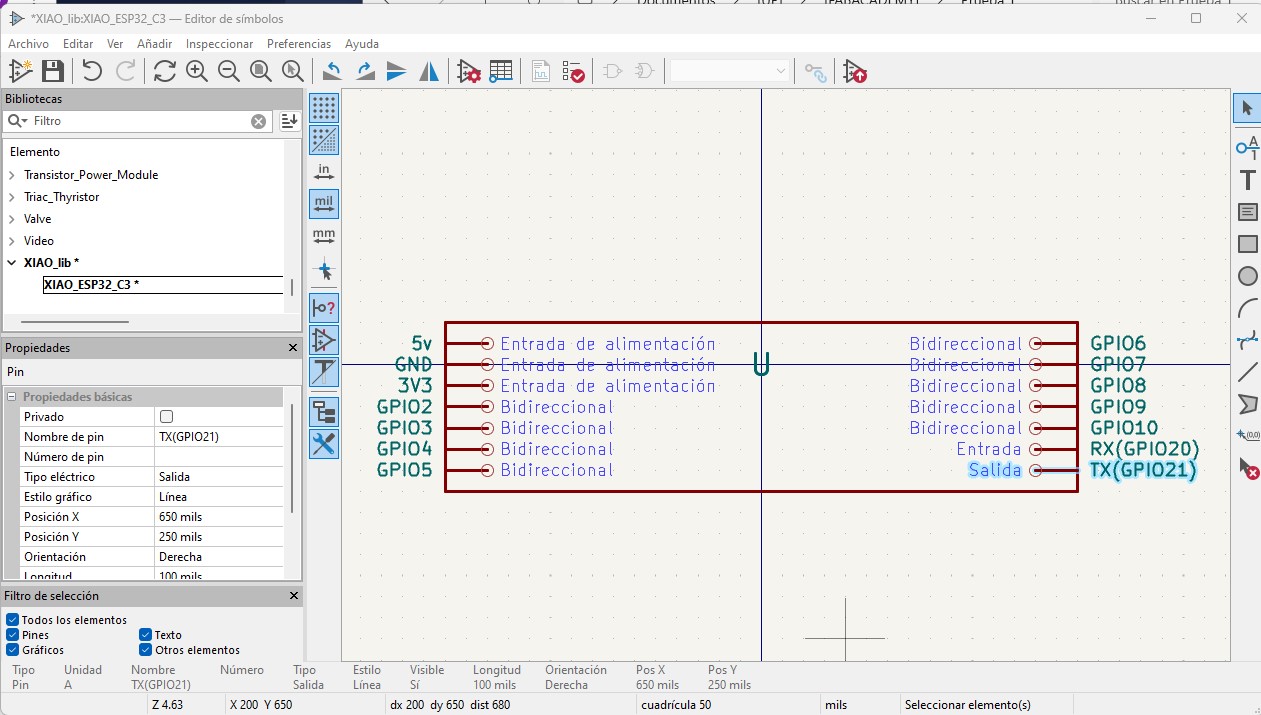Screen dimensions: 1261x715
Task: Select the Draw Arc tool
Action: click(x=1247, y=308)
